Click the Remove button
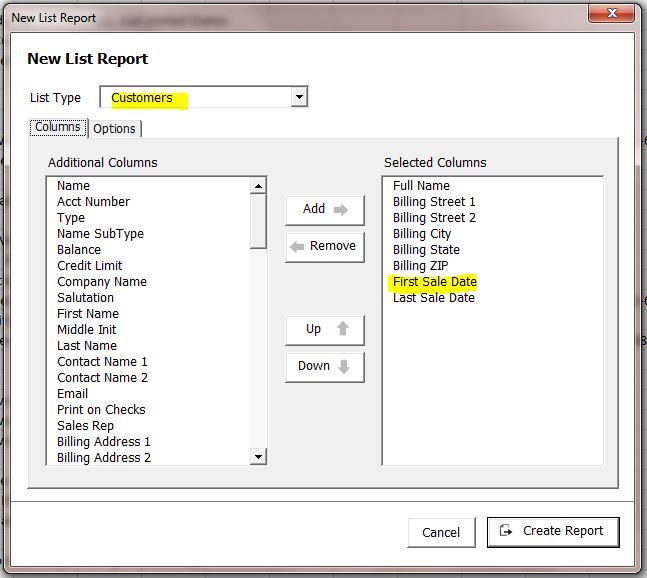Image resolution: width=647 pixels, height=578 pixels. pos(325,246)
